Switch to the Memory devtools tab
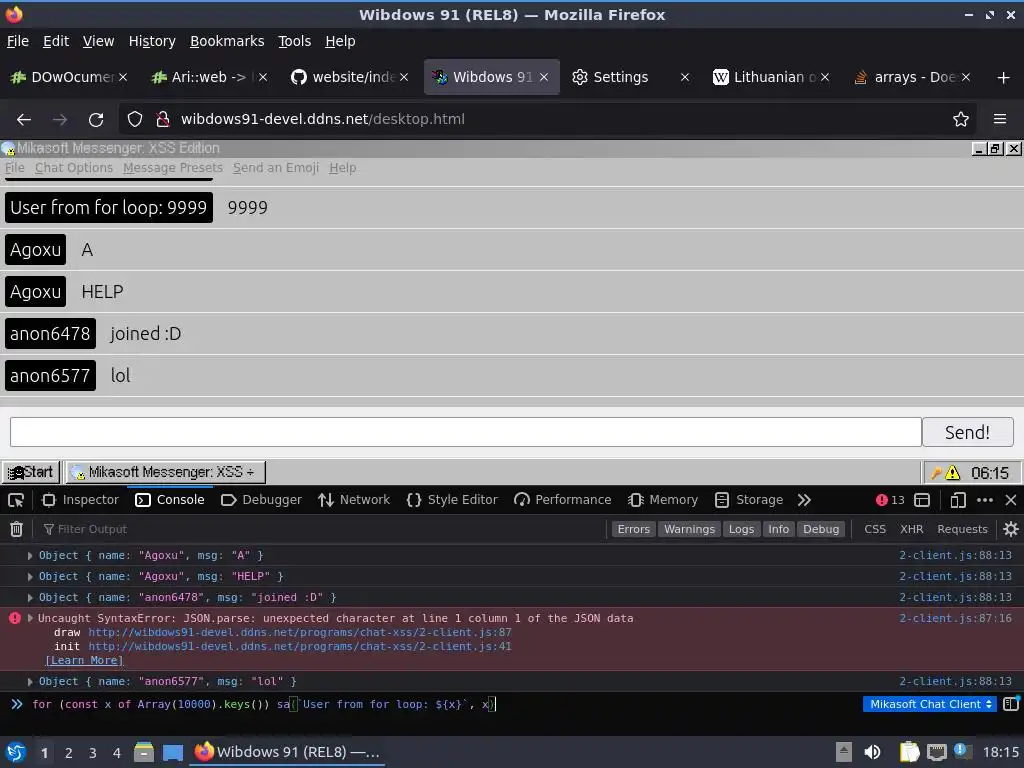 [663, 500]
